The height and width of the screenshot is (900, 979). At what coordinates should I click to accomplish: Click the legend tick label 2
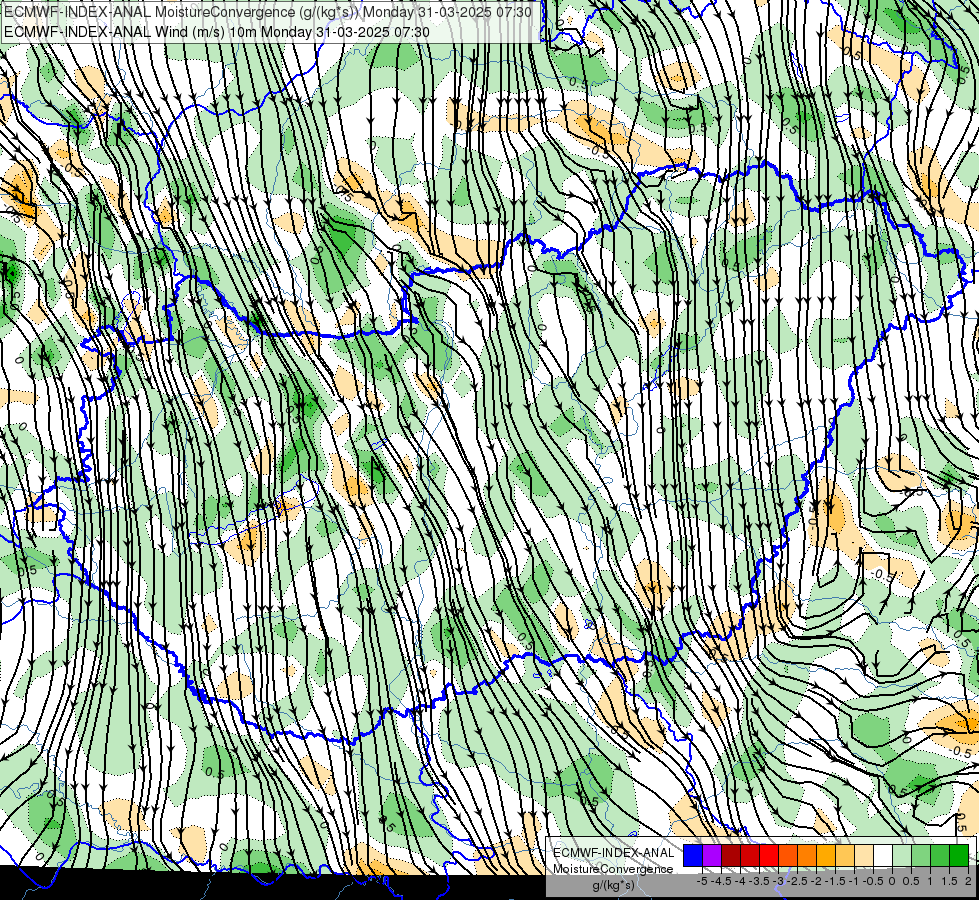(x=968, y=881)
